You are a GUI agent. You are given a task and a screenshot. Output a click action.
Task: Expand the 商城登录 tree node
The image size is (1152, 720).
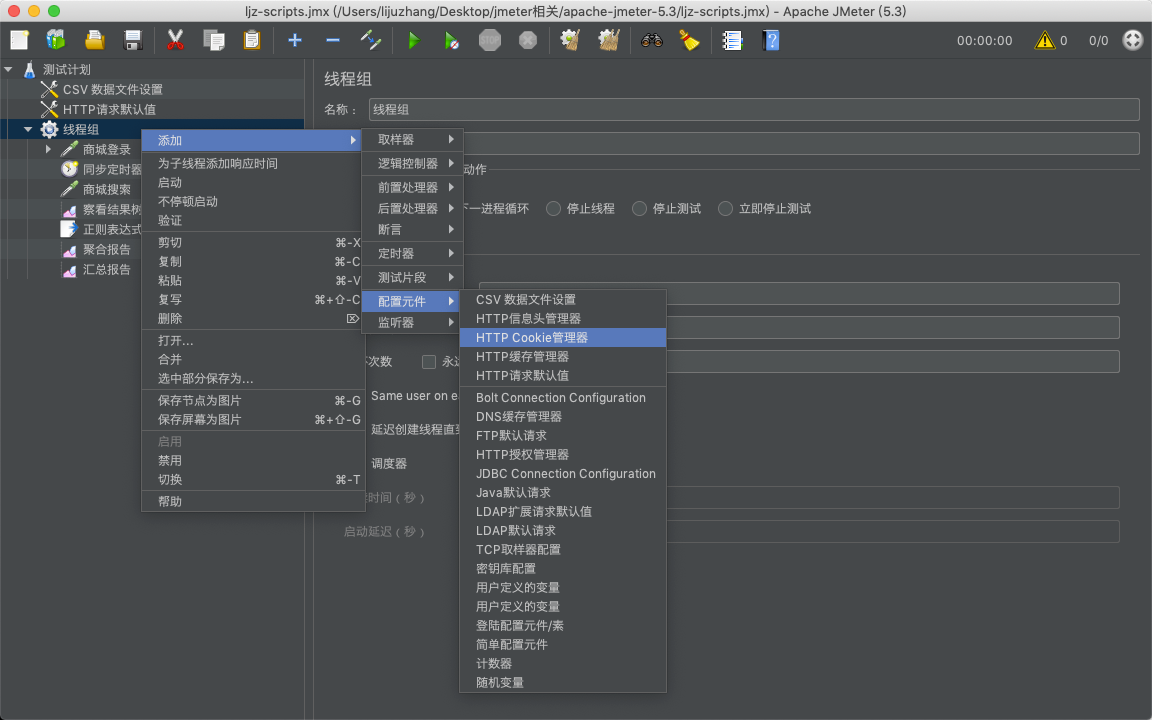(x=48, y=149)
